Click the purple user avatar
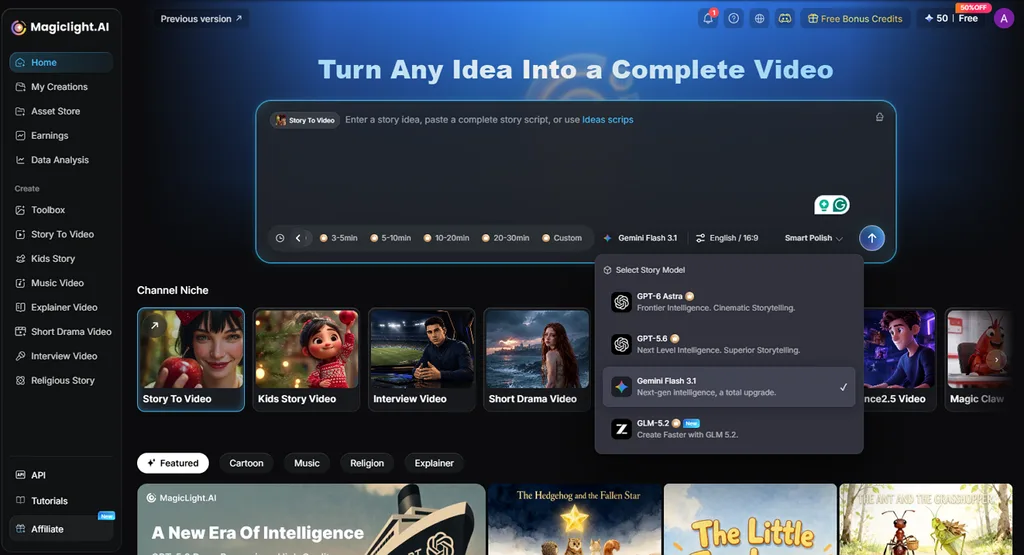This screenshot has width=1024, height=555. click(1003, 19)
